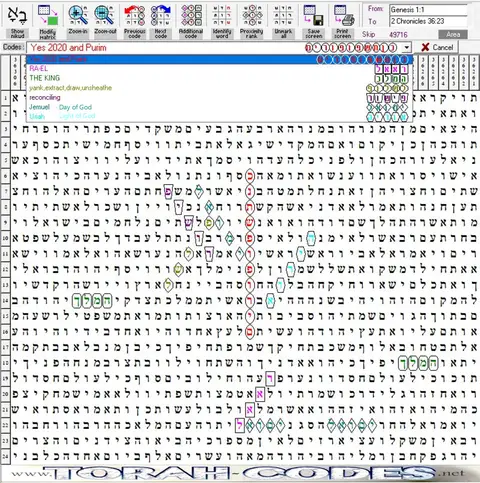This screenshot has height=483, width=480.
Task: Click row number 24 header
Action: click(5, 456)
